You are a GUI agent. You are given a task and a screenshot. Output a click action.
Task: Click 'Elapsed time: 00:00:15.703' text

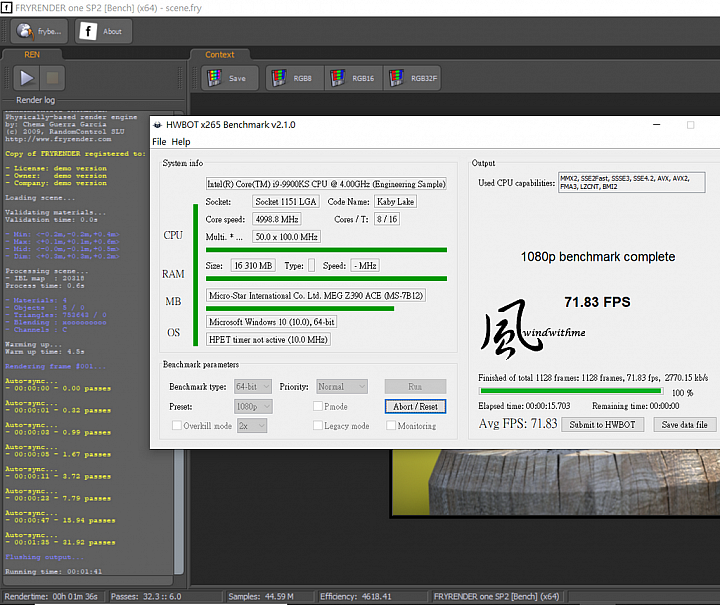click(524, 406)
